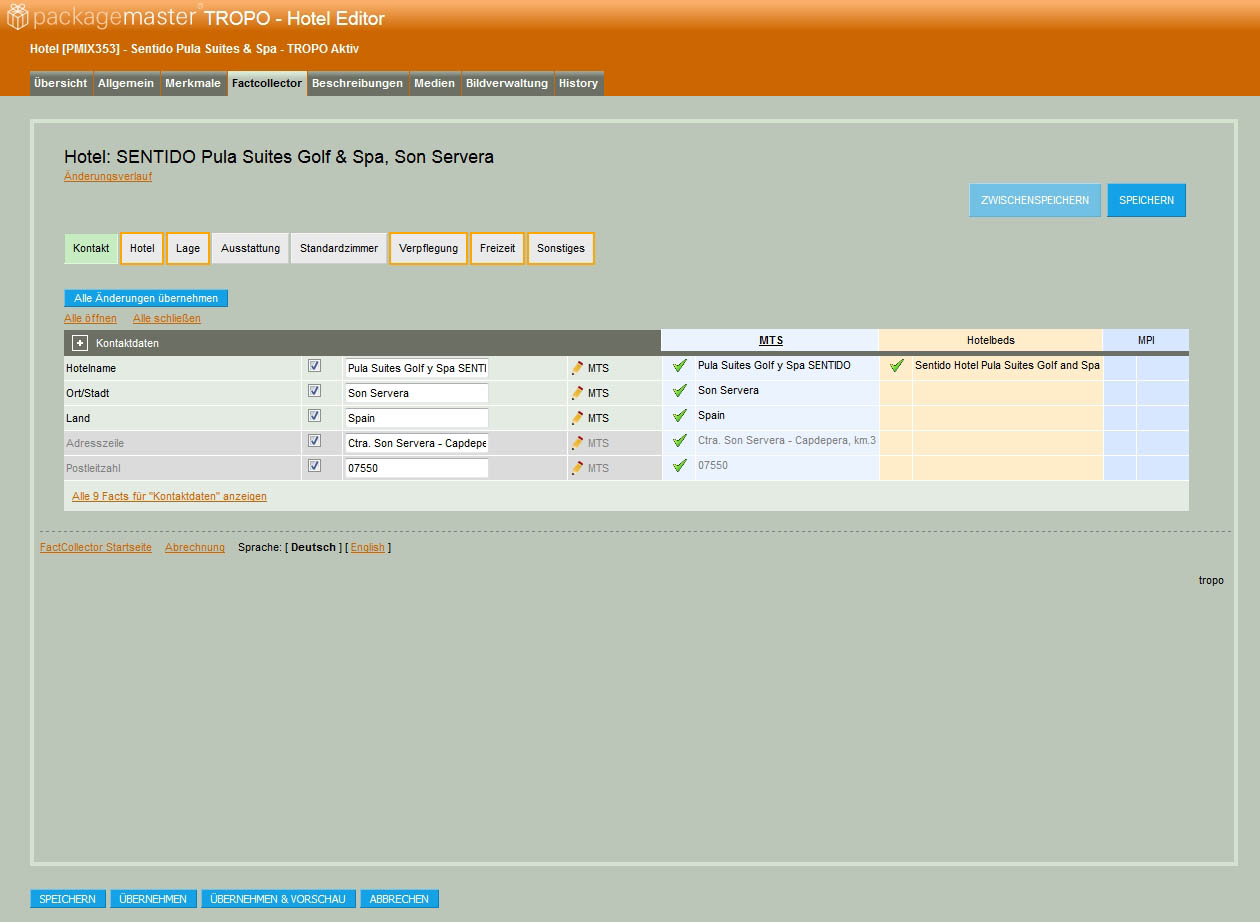This screenshot has width=1260, height=922.
Task: Click the ABBRECHEN button
Action: tap(399, 899)
